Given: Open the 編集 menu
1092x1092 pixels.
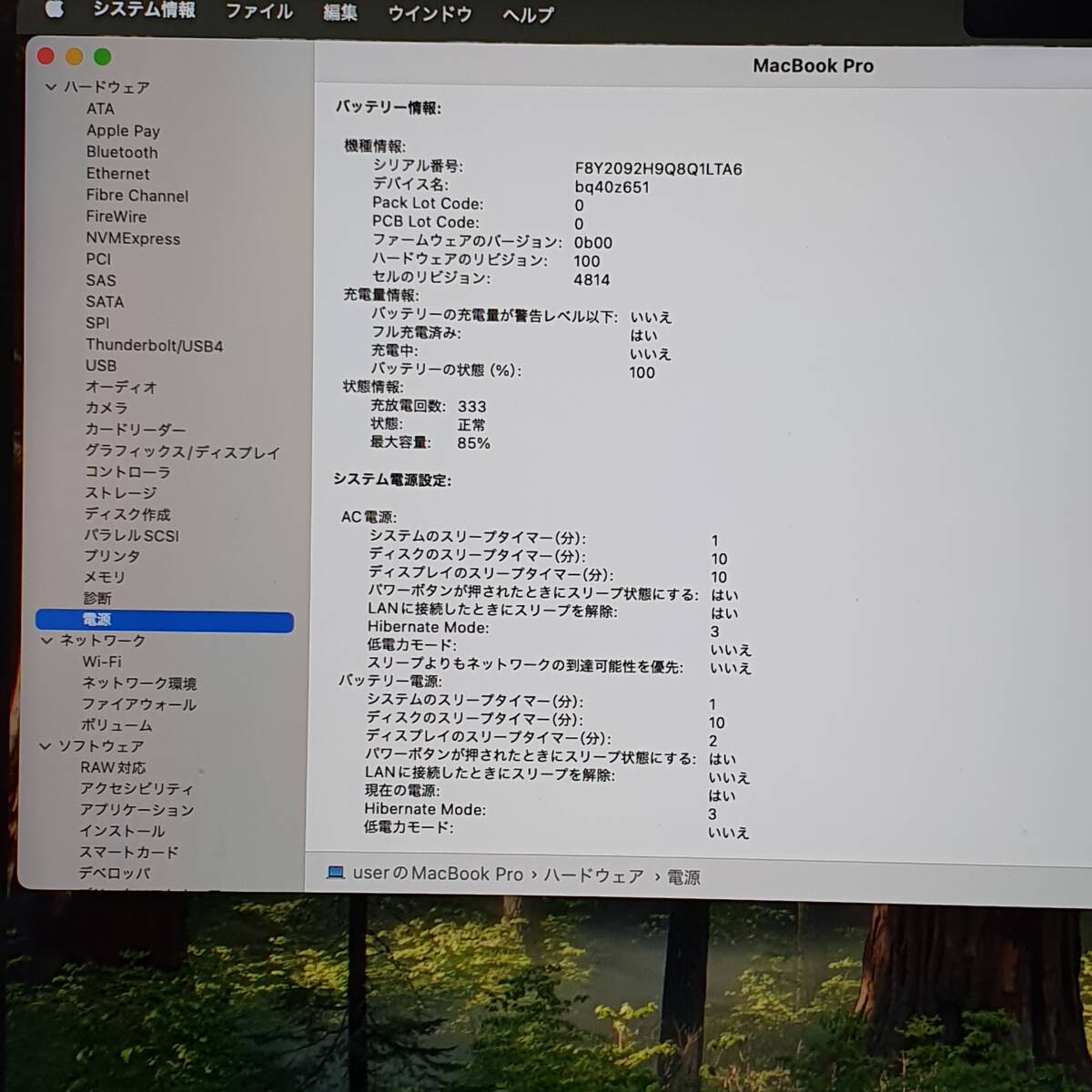Looking at the screenshot, I should 340,13.
